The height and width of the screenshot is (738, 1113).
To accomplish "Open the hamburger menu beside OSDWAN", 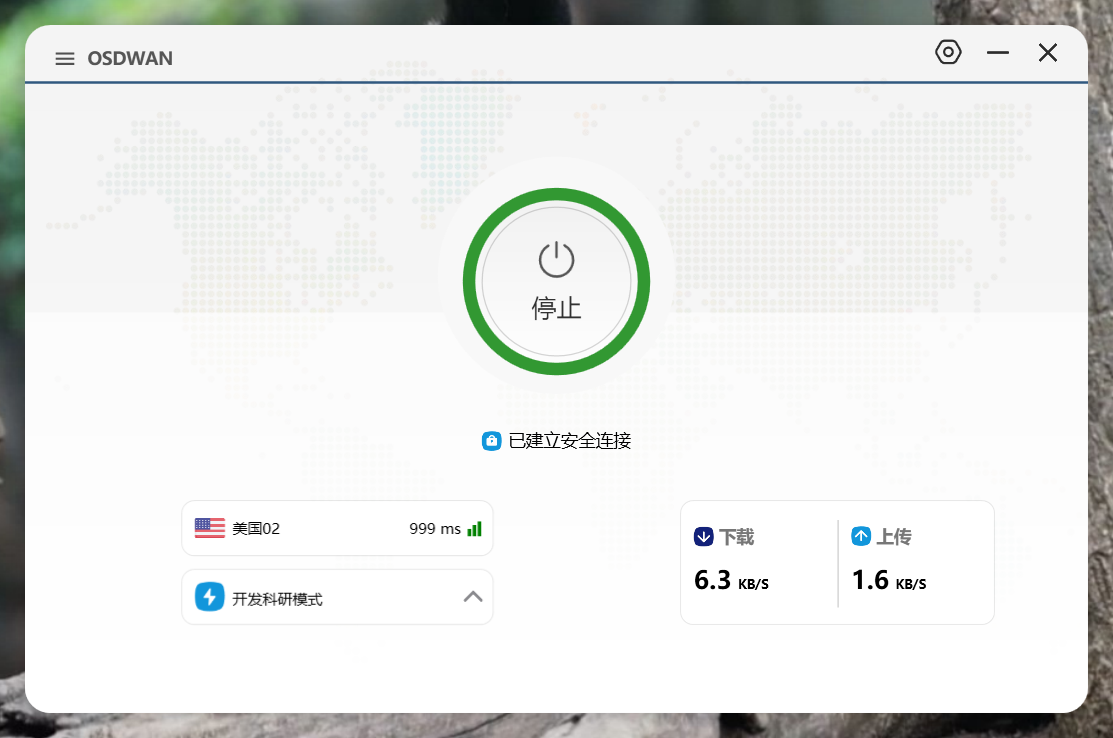I will coord(65,59).
